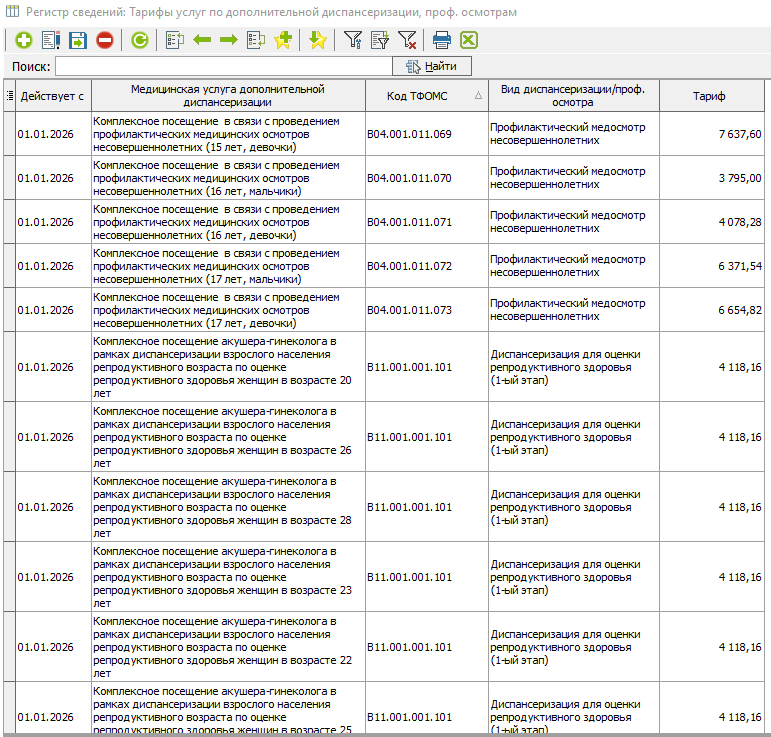Click the printer icon to print list
771x737 pixels.
click(x=441, y=40)
